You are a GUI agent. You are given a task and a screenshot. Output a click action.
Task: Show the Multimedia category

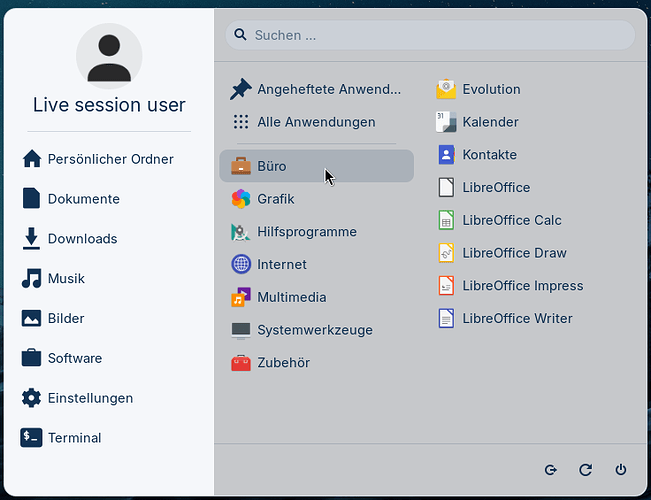[316, 297]
